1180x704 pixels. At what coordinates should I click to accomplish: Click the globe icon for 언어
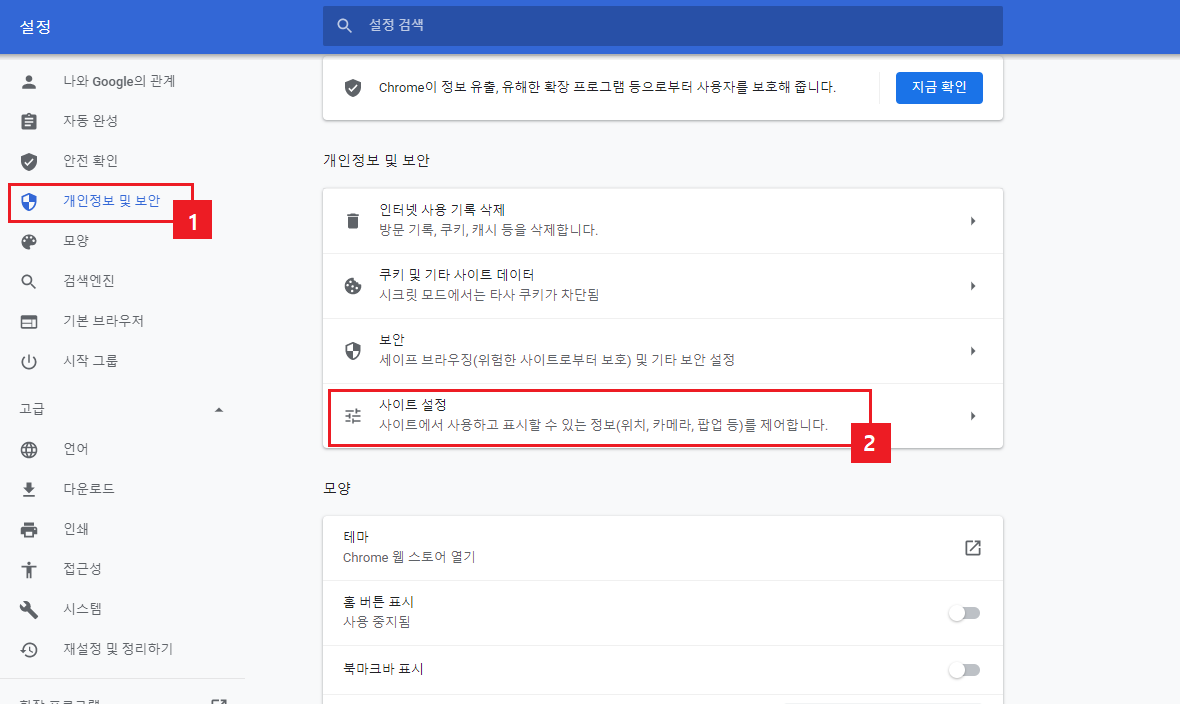[29, 450]
